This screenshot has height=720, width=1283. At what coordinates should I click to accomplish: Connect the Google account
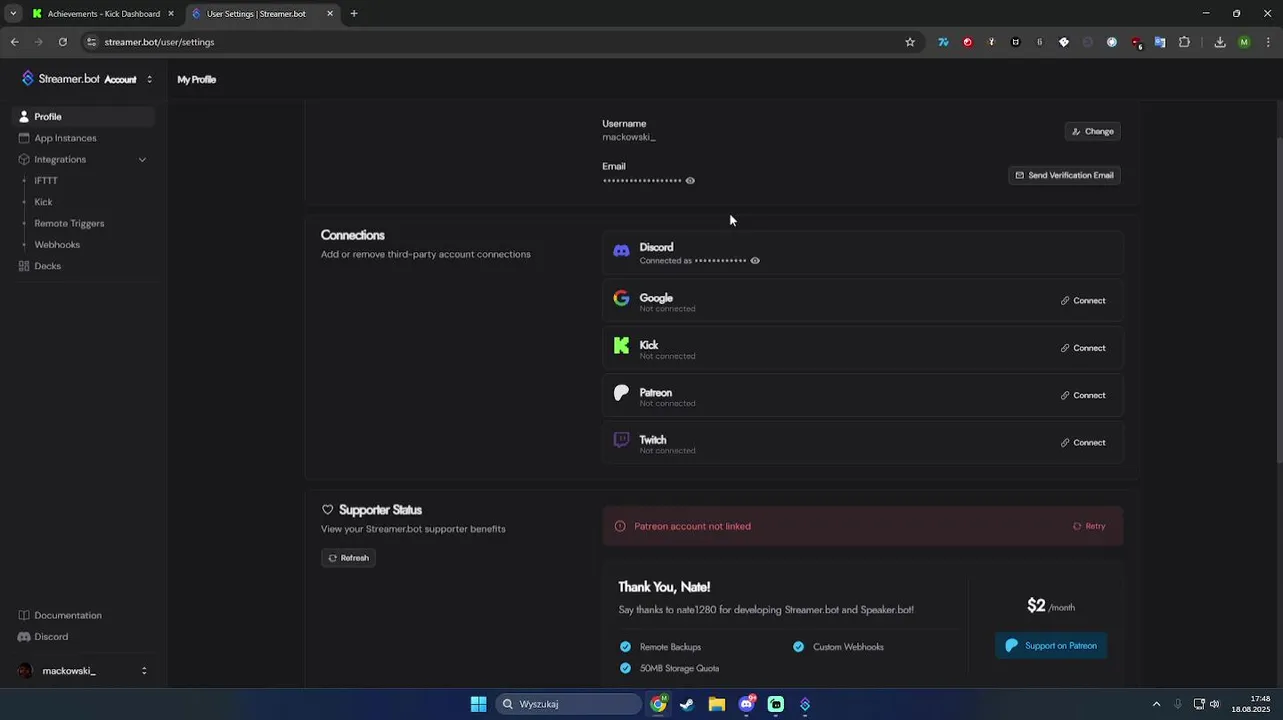tap(1083, 300)
